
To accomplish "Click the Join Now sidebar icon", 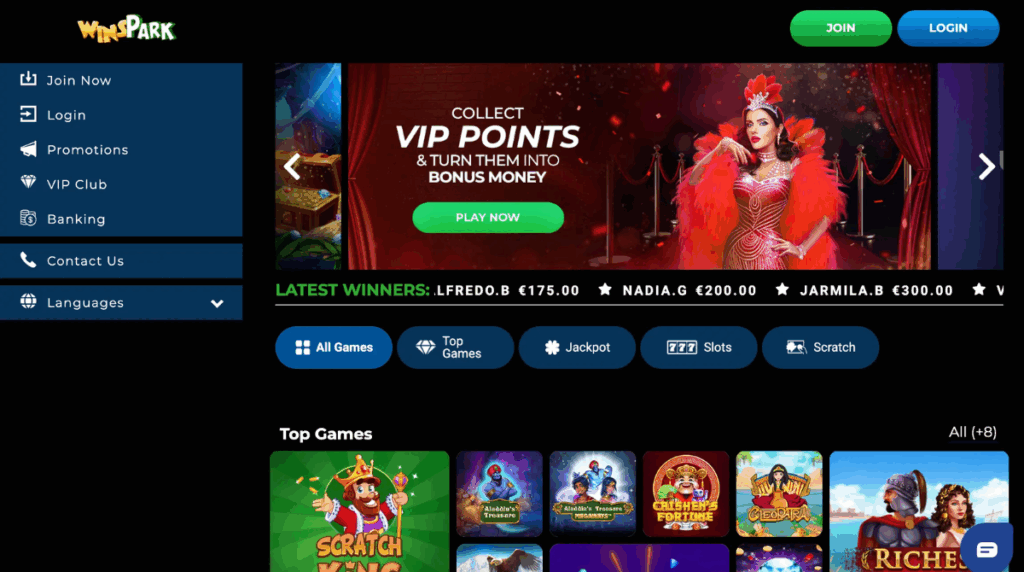I will [28, 79].
